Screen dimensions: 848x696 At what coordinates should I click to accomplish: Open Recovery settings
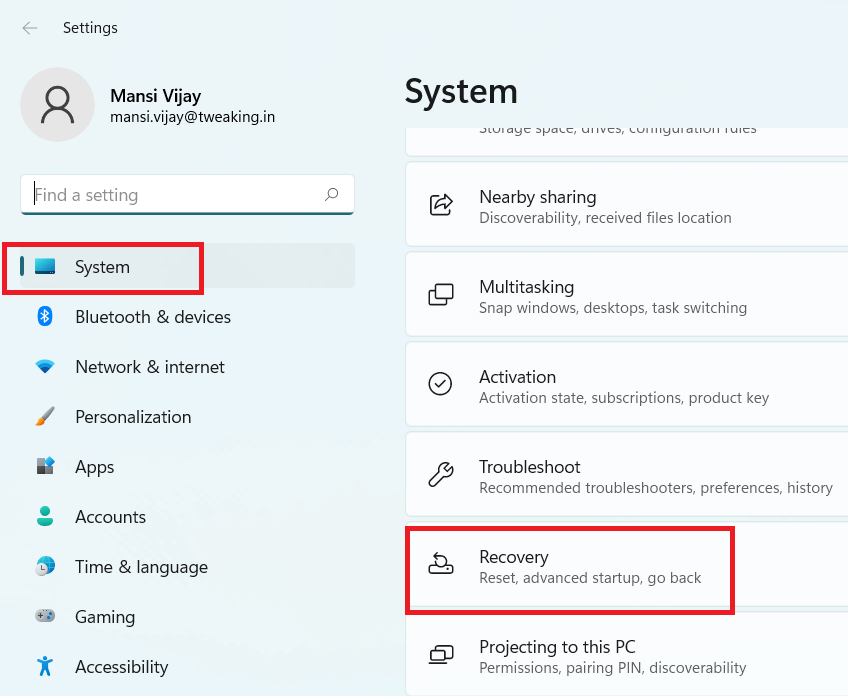(627, 564)
